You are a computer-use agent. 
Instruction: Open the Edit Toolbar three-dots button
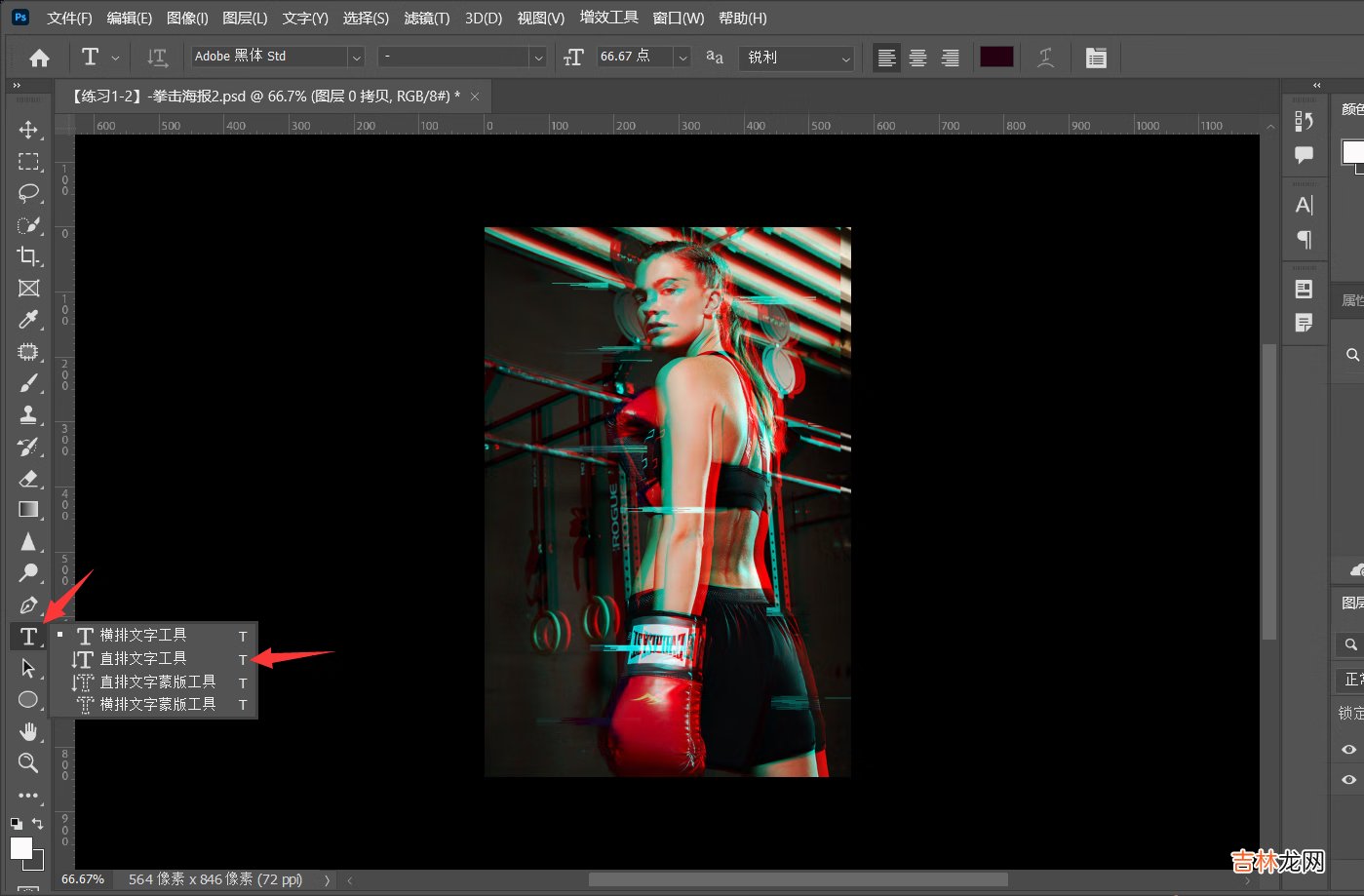point(28,795)
